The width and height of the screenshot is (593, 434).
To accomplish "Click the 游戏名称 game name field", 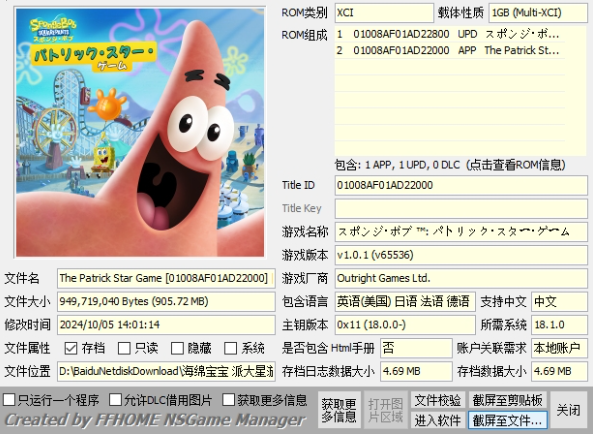I will click(x=461, y=231).
